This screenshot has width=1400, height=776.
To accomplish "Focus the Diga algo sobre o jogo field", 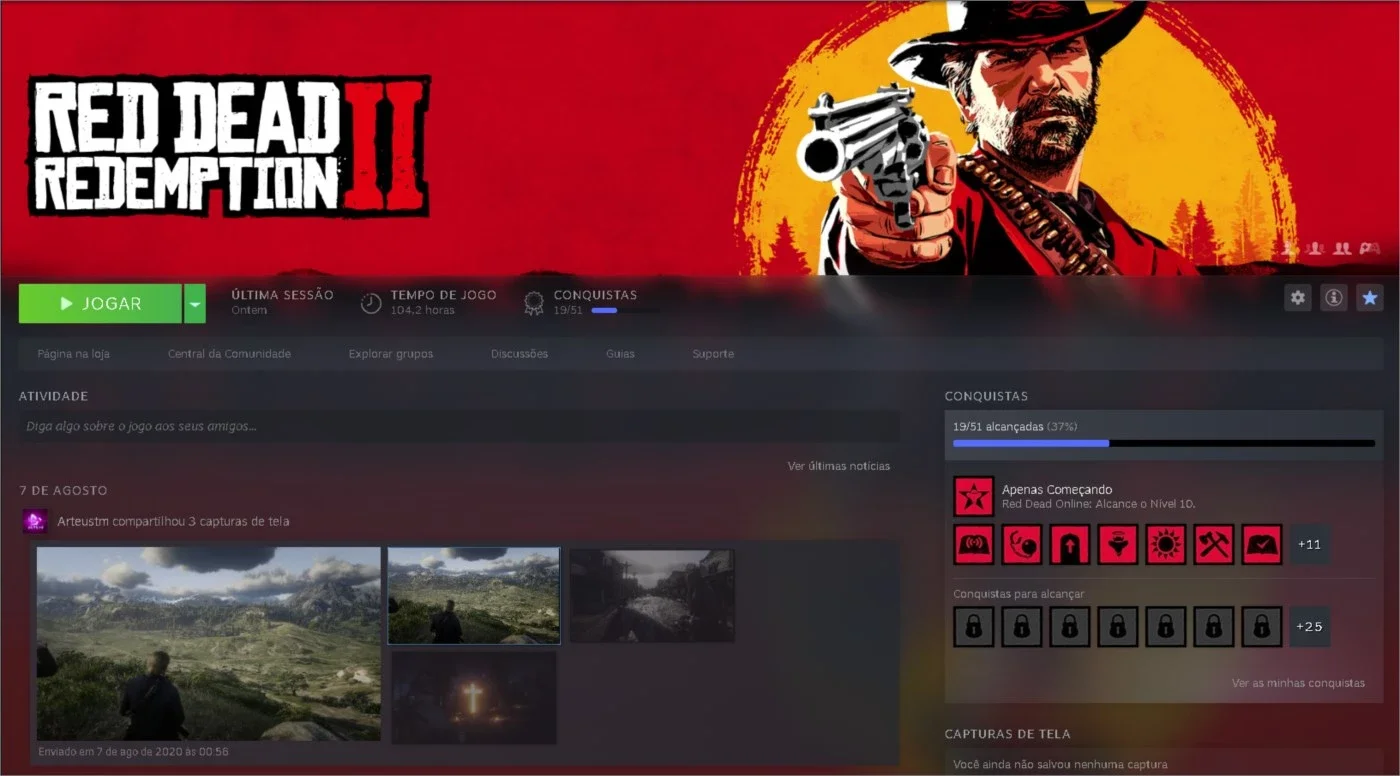I will click(459, 426).
